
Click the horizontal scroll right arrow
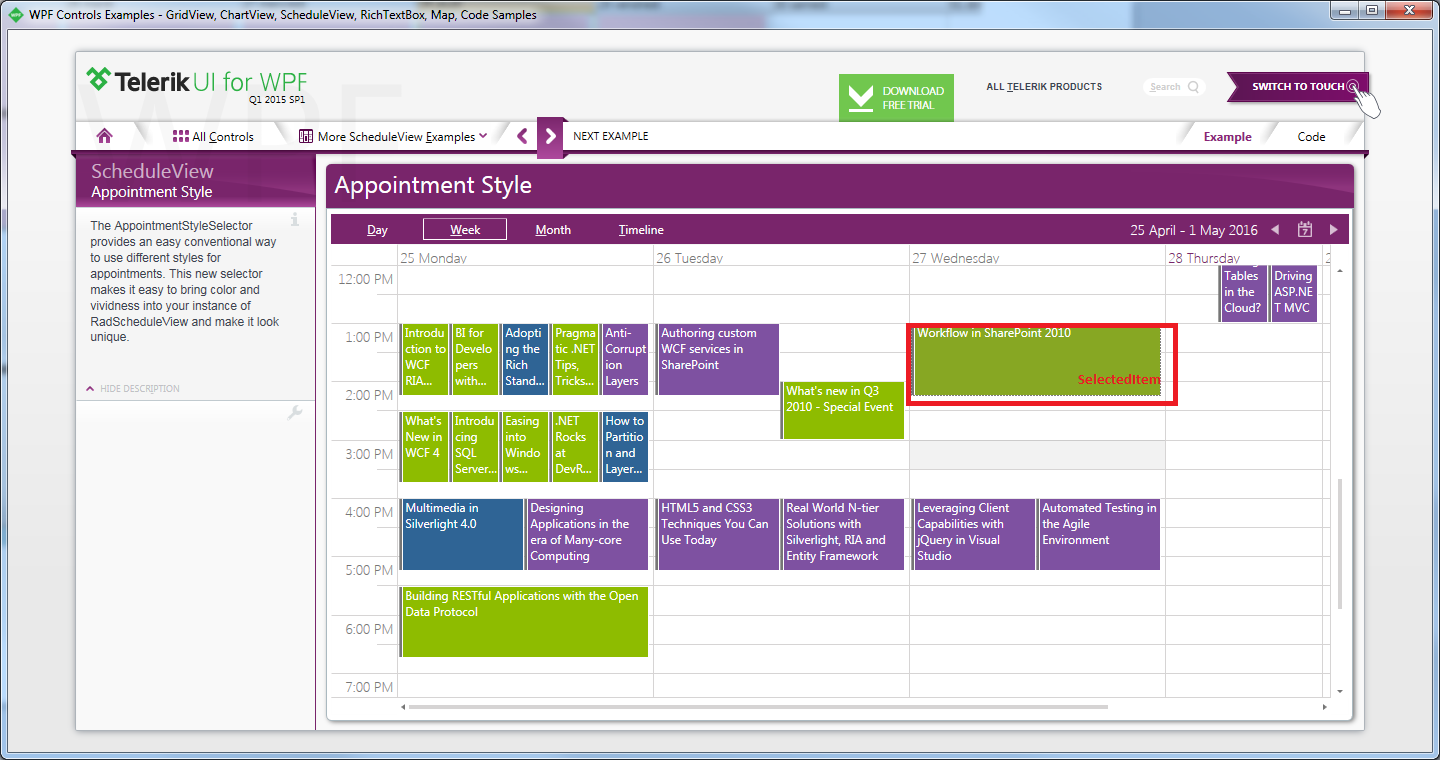coord(1326,707)
